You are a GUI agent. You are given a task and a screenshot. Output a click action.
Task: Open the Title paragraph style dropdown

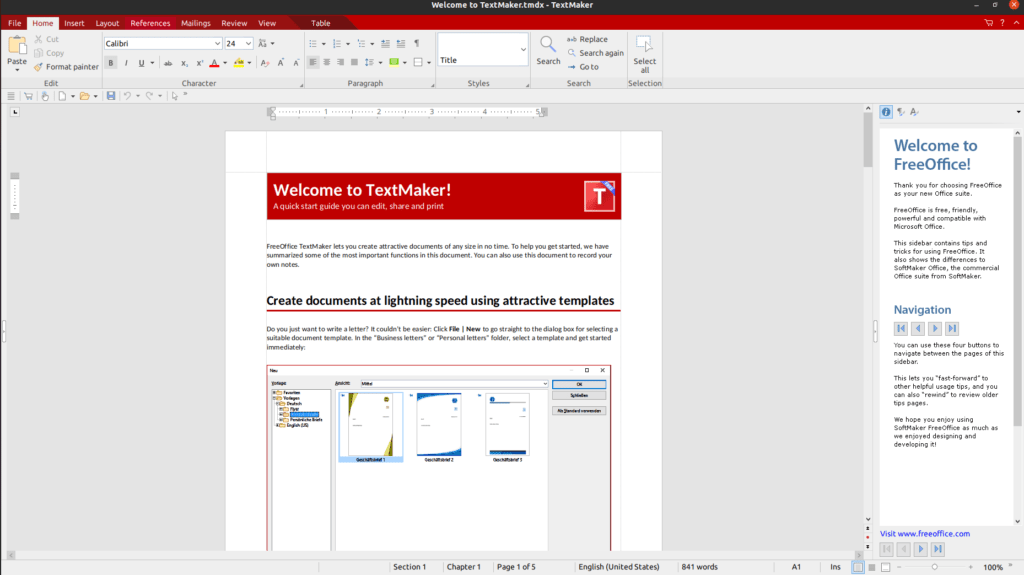pos(523,50)
